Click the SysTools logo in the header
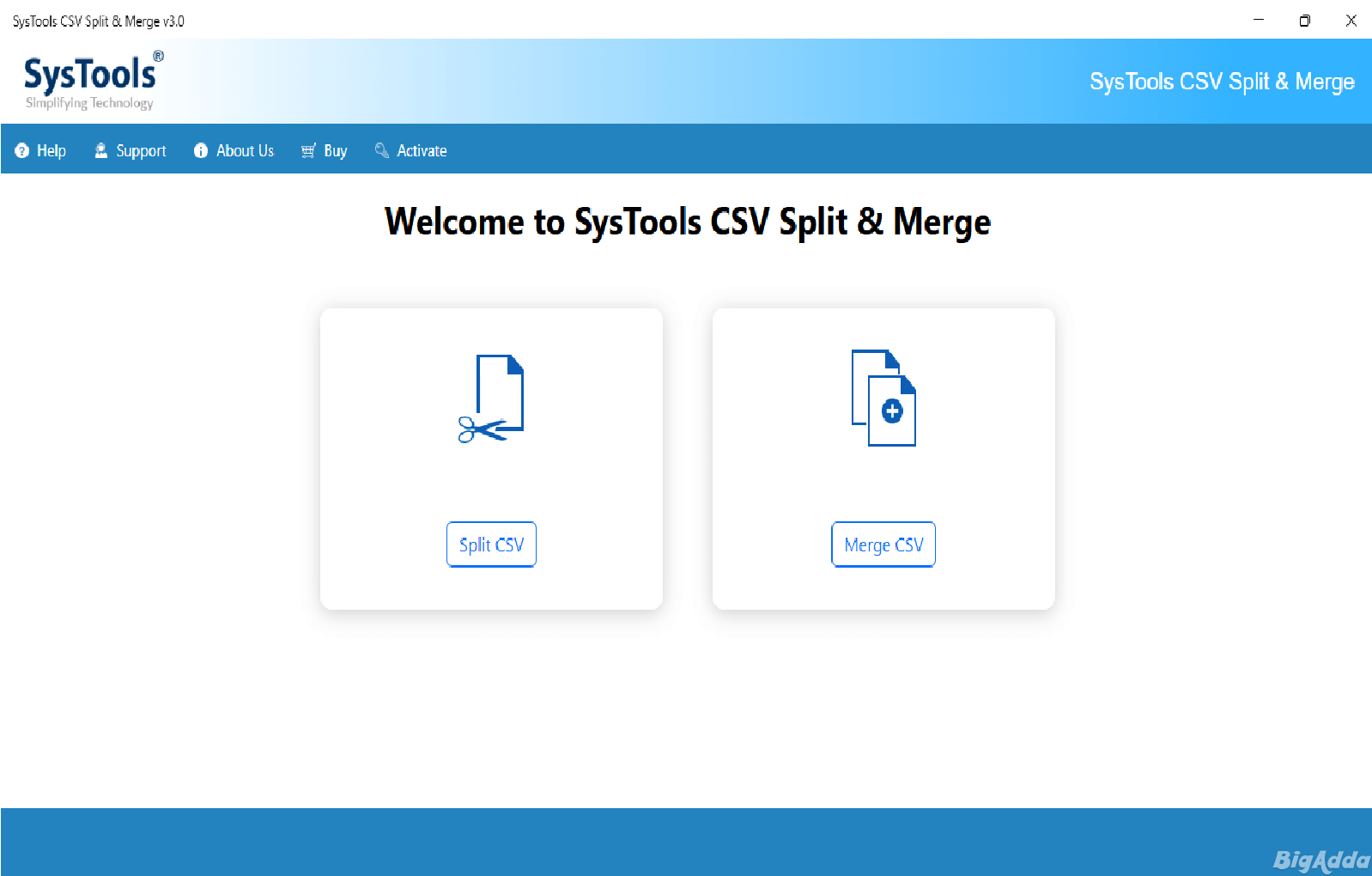 94,81
